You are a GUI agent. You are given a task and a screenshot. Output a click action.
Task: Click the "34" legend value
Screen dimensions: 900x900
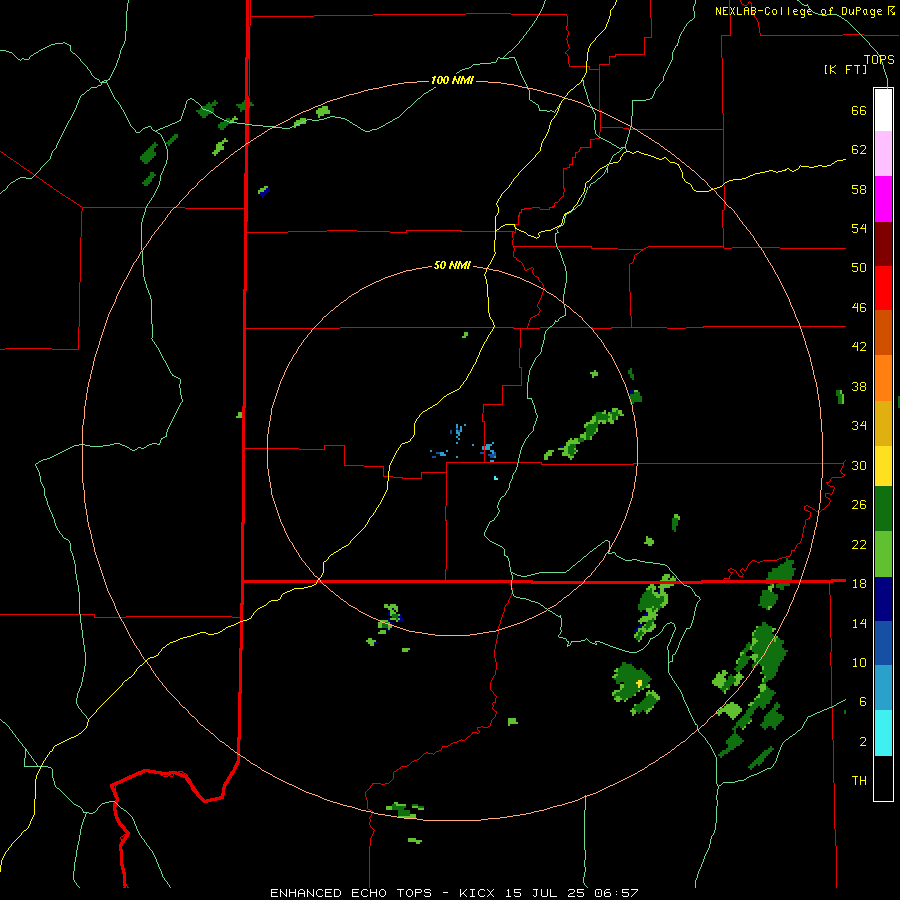coord(859,426)
